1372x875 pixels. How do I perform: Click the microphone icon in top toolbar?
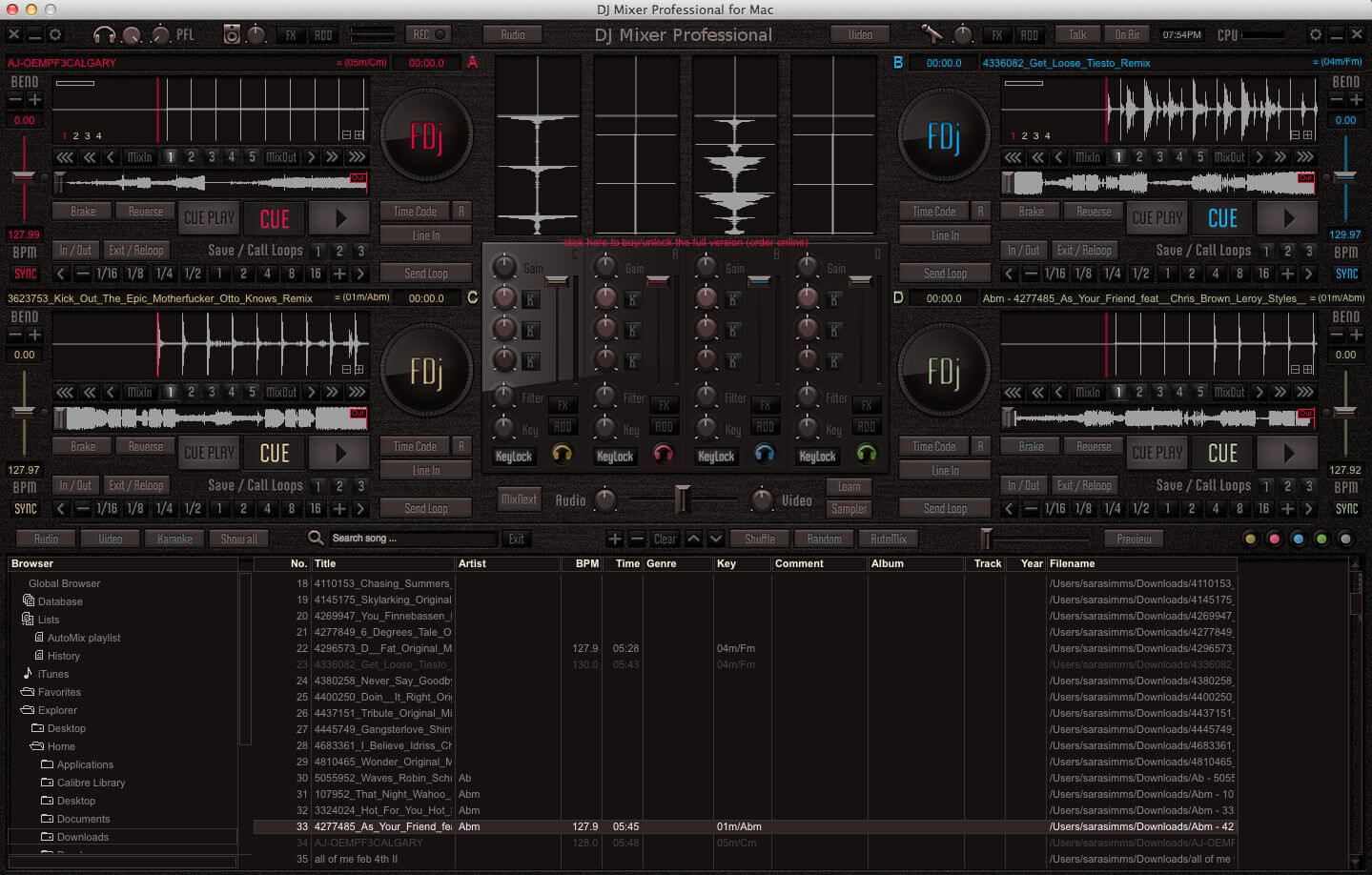pyautogui.click(x=932, y=34)
